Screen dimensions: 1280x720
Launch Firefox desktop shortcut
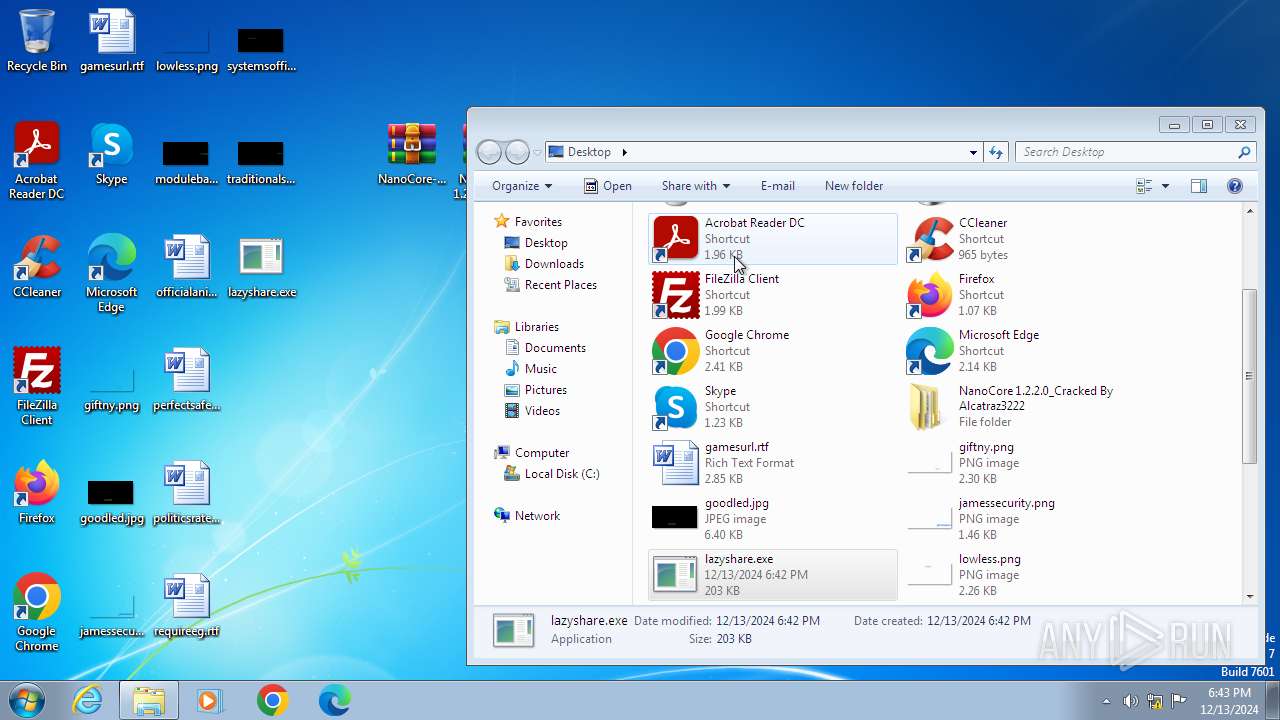[x=37, y=493]
